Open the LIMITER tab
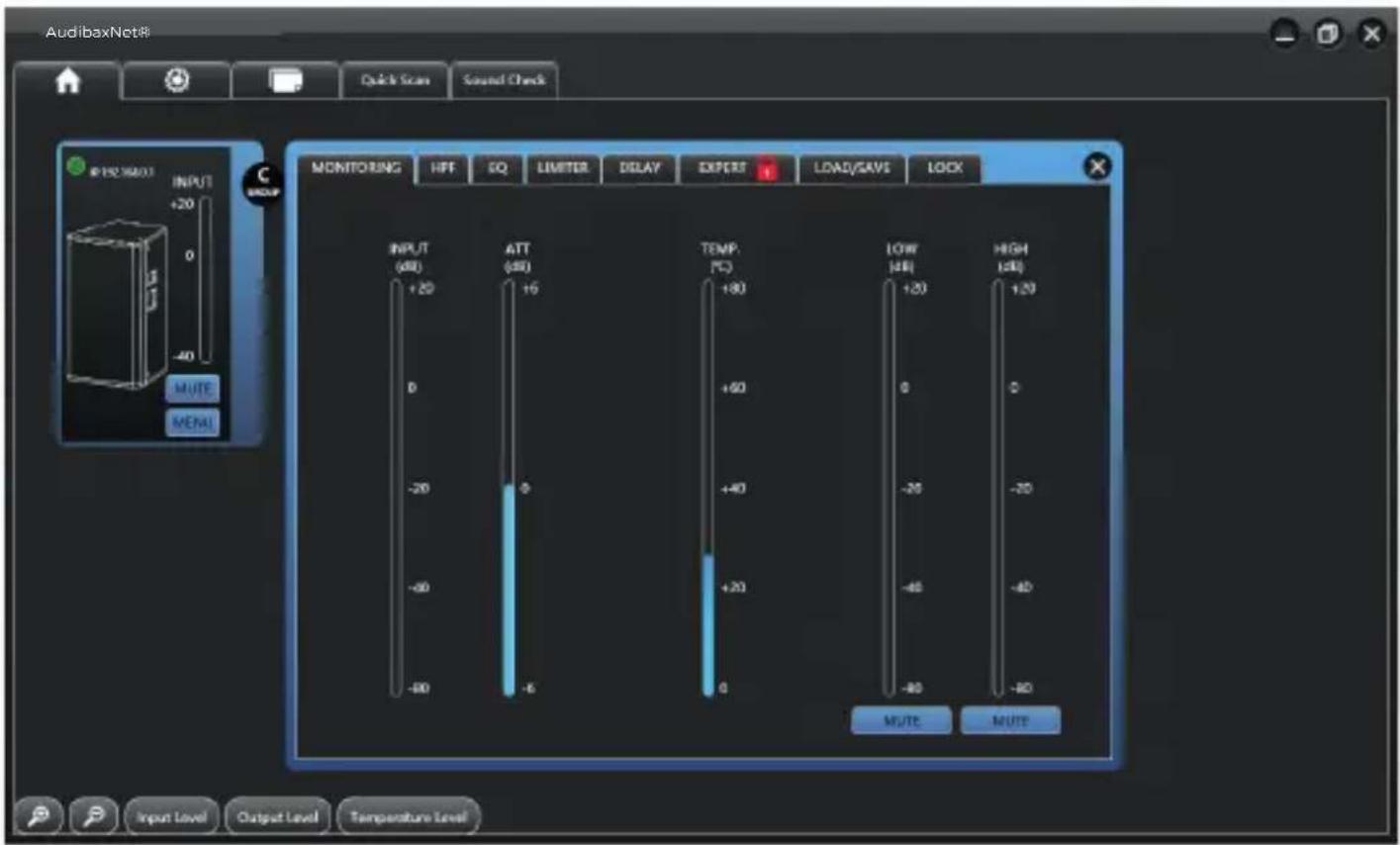 click(562, 168)
